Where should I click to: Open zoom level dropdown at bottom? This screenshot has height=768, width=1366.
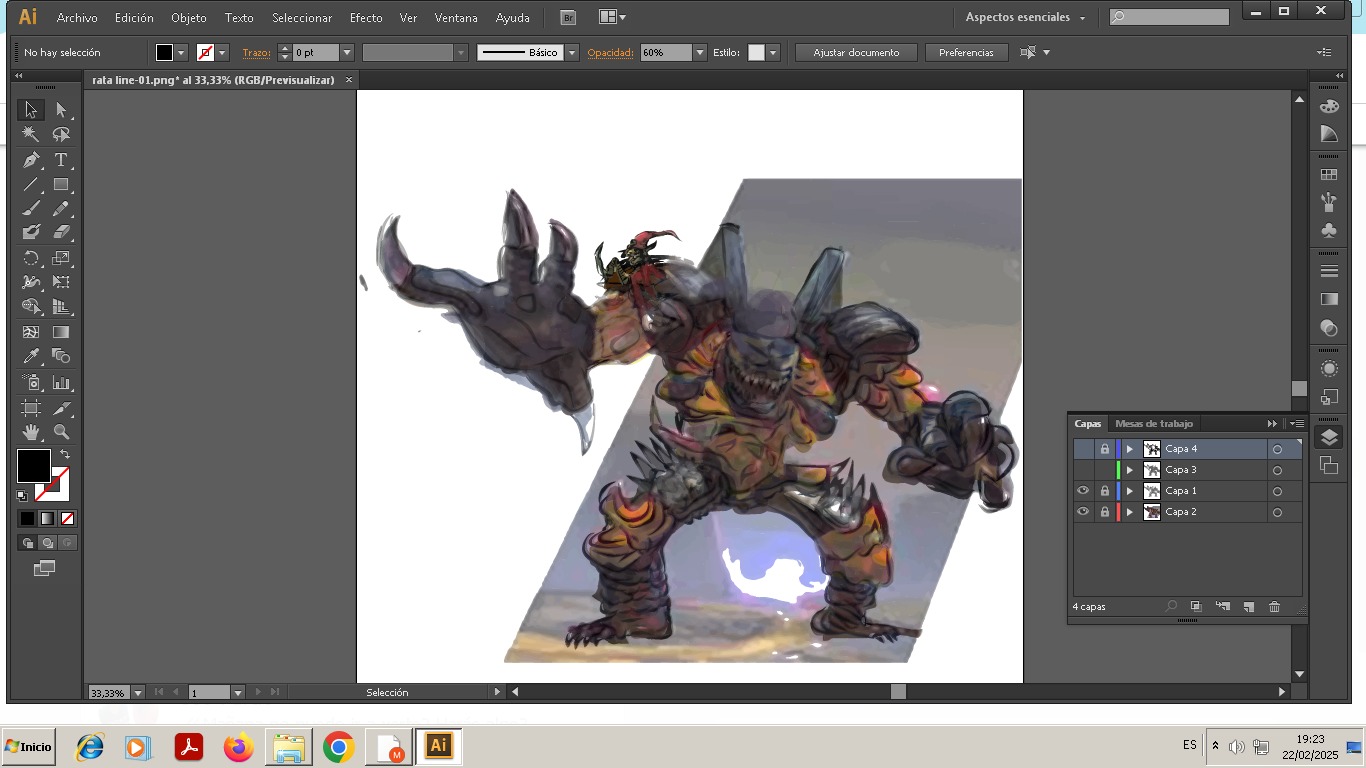tap(138, 692)
